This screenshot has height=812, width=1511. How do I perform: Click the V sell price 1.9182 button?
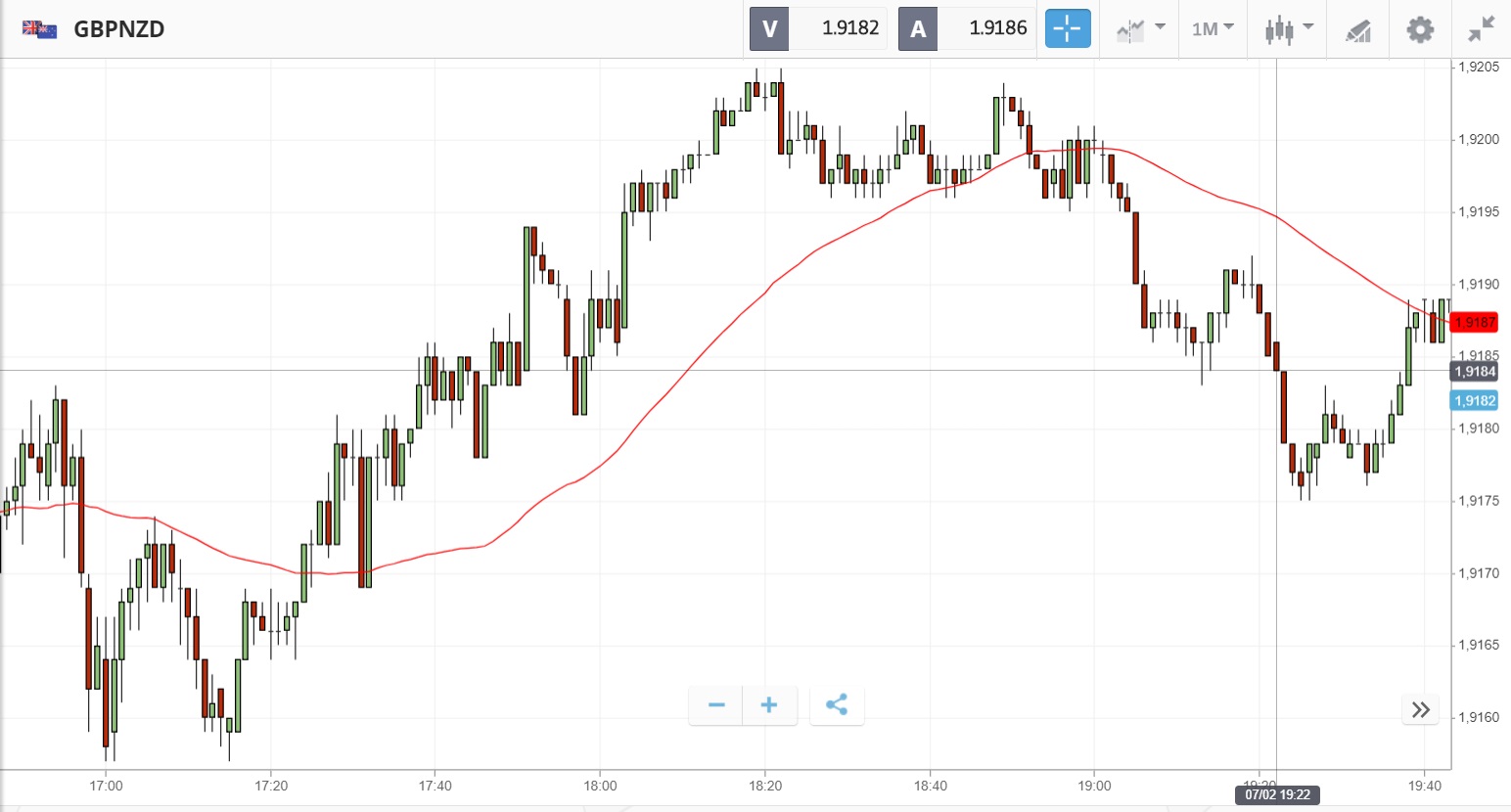coord(818,28)
